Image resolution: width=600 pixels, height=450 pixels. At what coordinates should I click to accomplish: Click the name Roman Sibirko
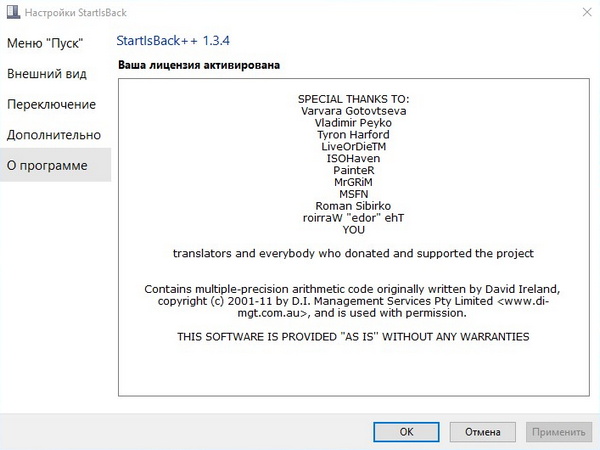[x=353, y=206]
